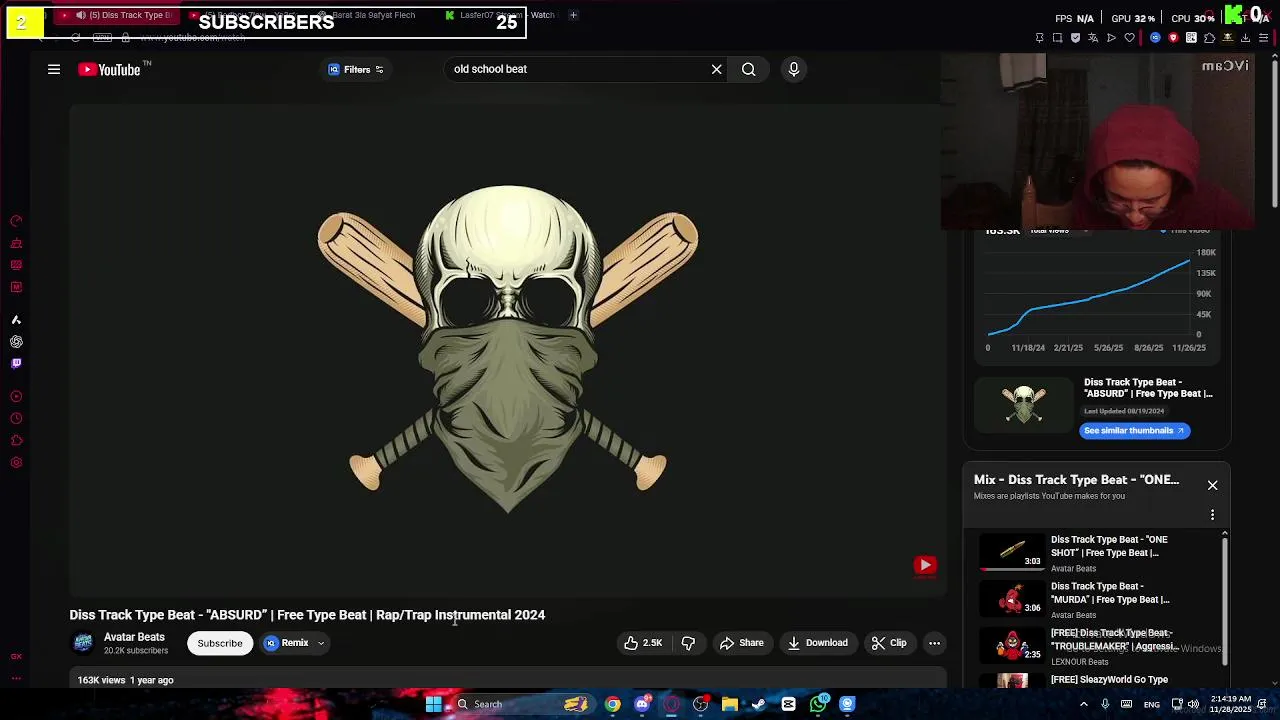Close the Mix playlist panel
This screenshot has width=1280, height=720.
pos(1212,485)
